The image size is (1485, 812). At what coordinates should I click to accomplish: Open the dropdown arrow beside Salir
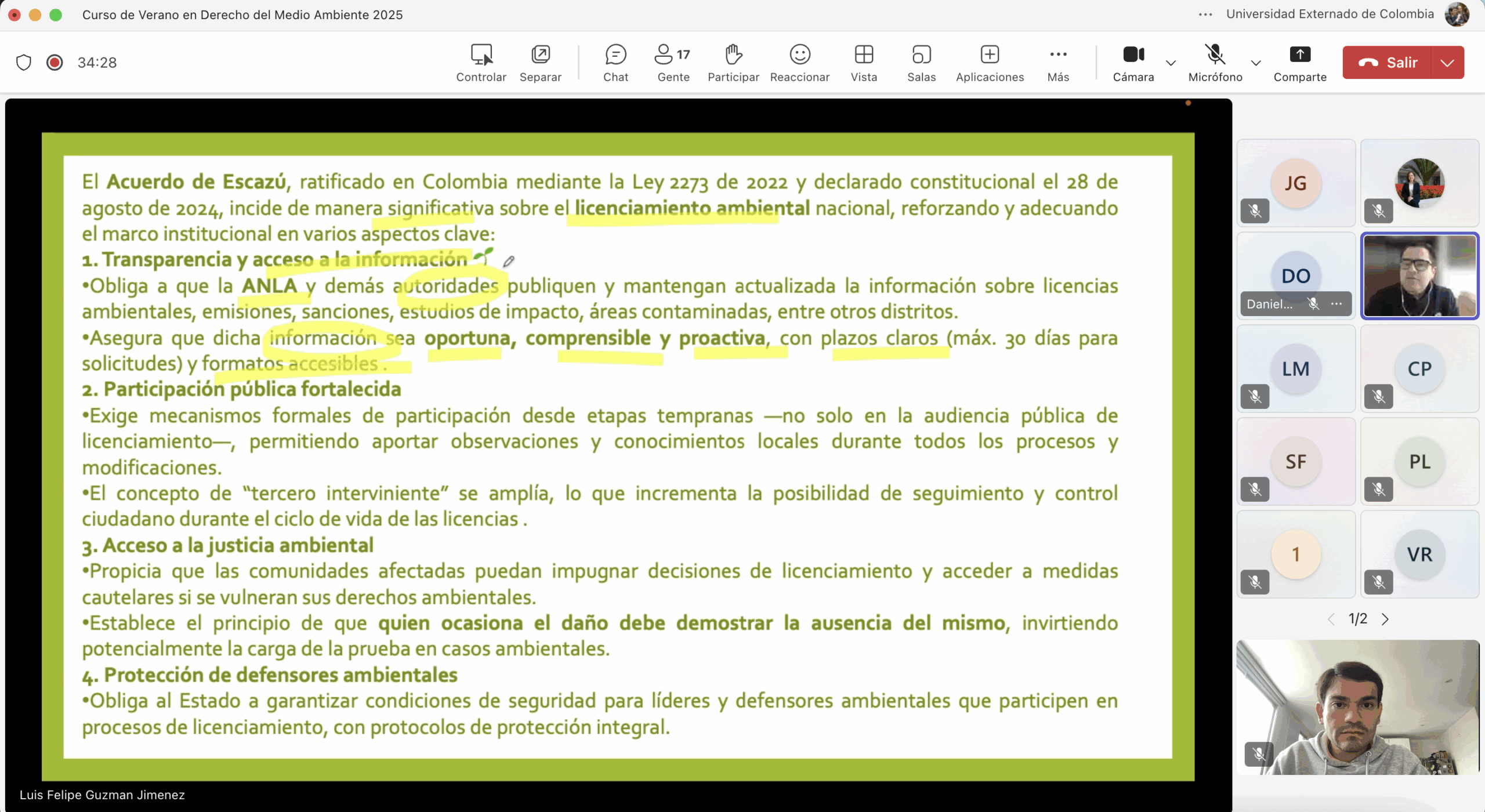click(x=1447, y=63)
